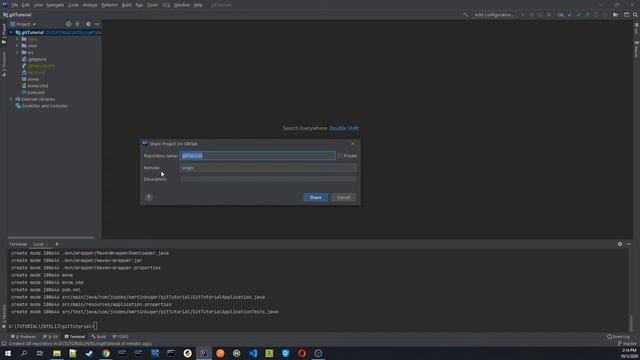Click the master branch indicator
Screen dimensions: 640x360
(627, 344)
